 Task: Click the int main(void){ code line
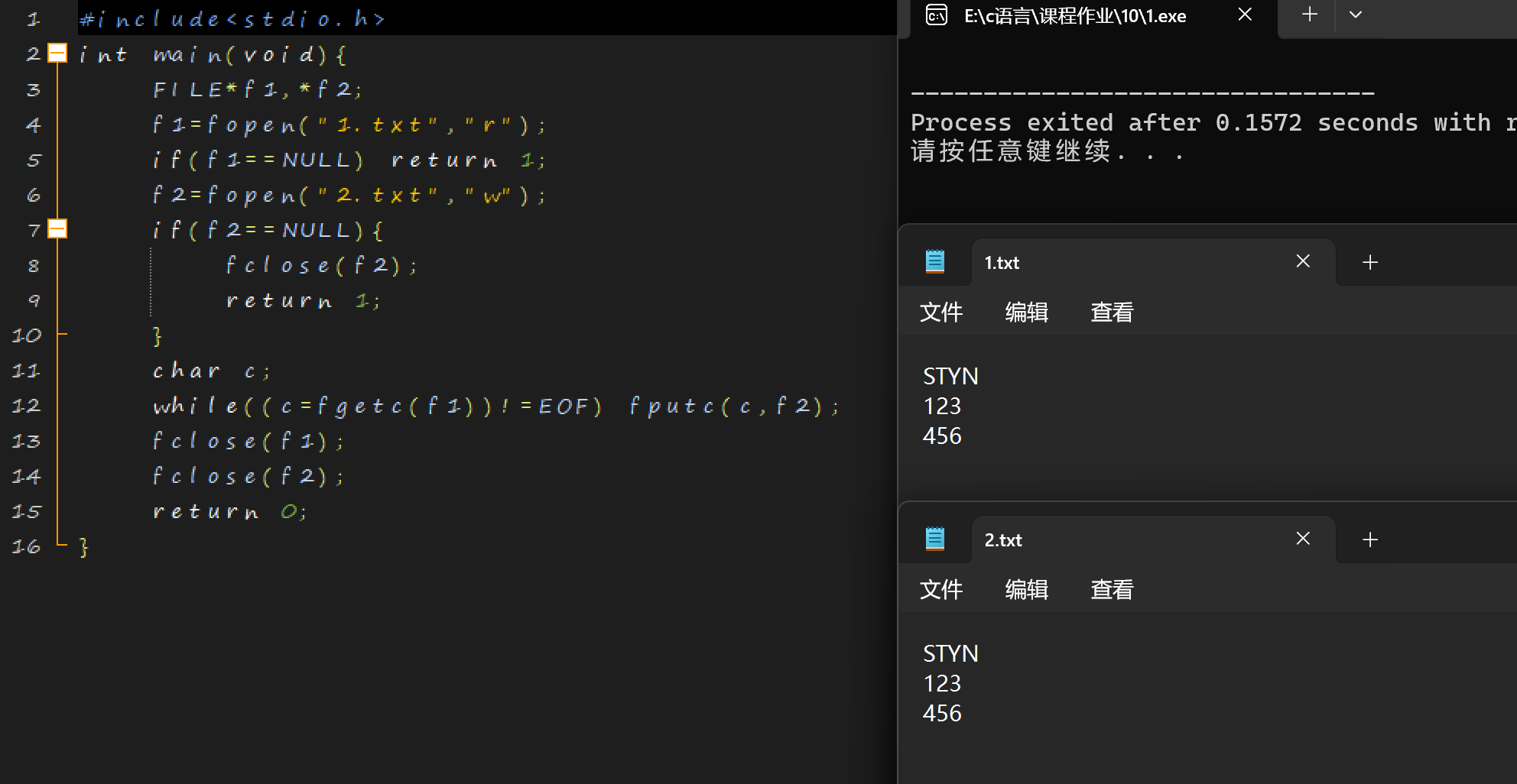(213, 54)
